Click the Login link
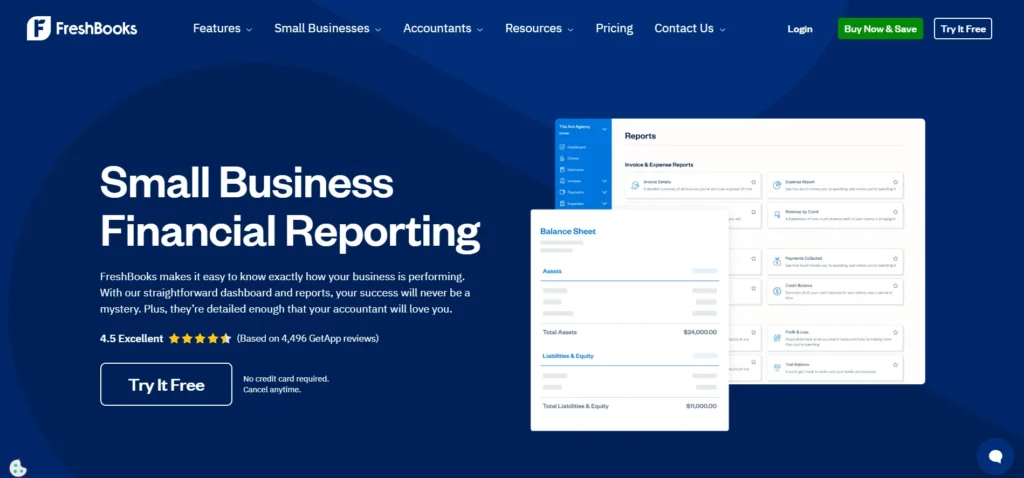Screen dimensions: 1024x478 800,29
